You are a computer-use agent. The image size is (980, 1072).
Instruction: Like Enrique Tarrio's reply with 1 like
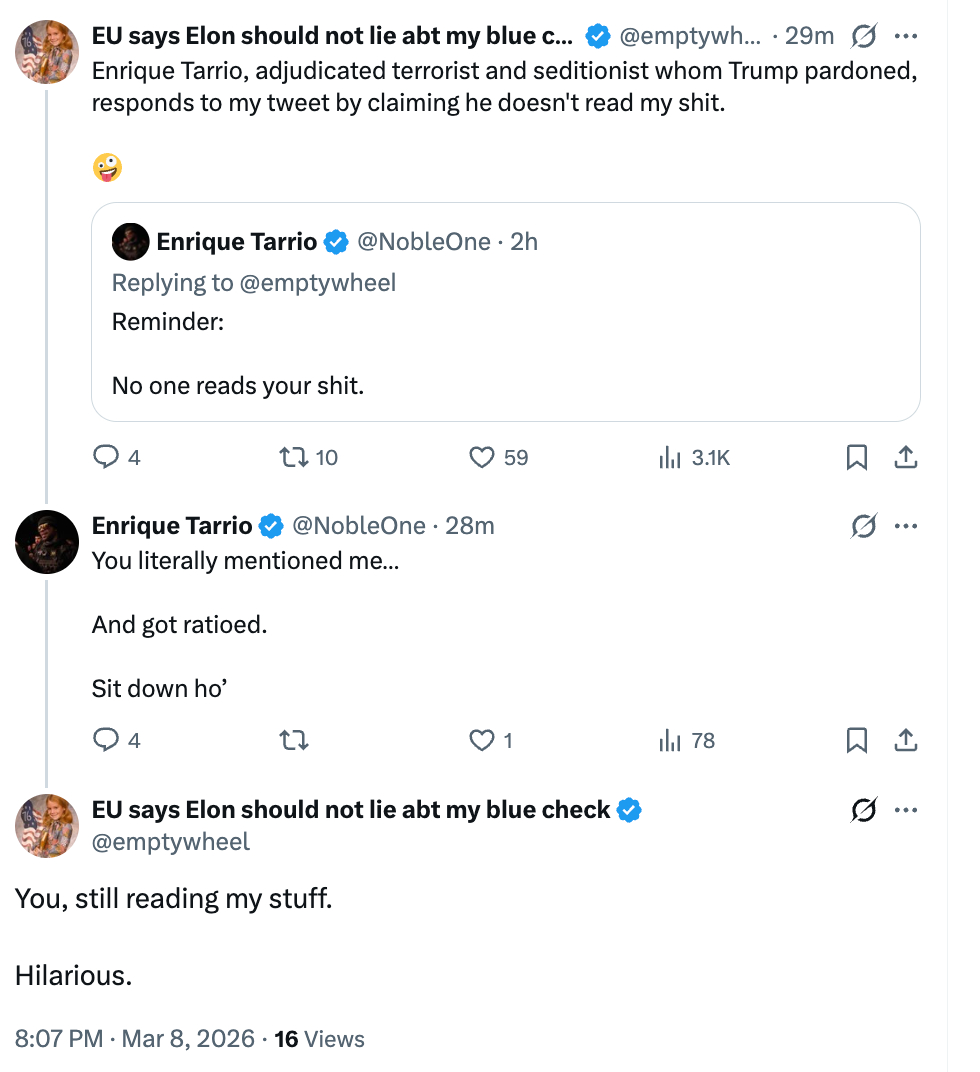(483, 741)
